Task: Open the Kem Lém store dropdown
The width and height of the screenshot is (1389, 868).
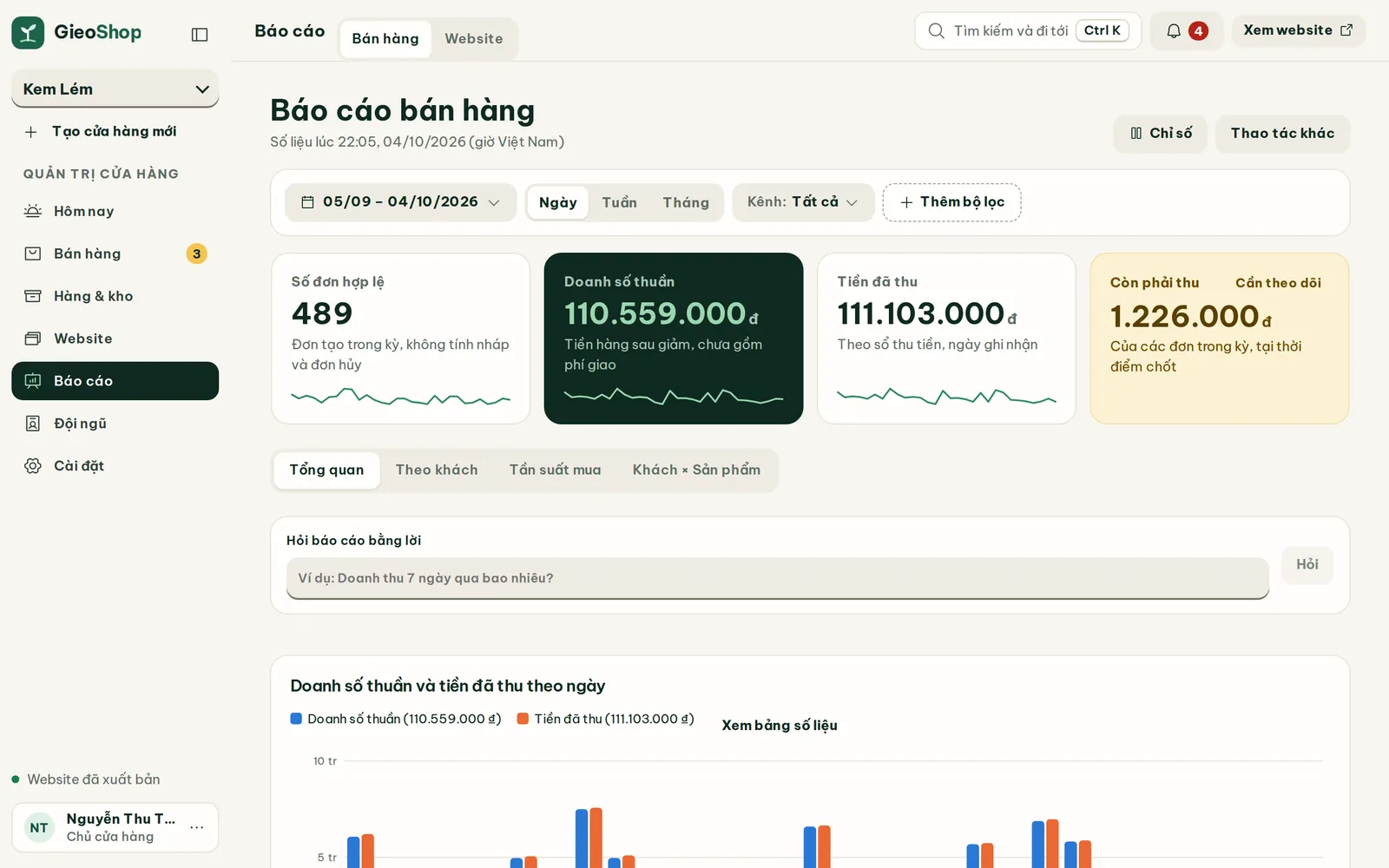Action: pos(115,89)
